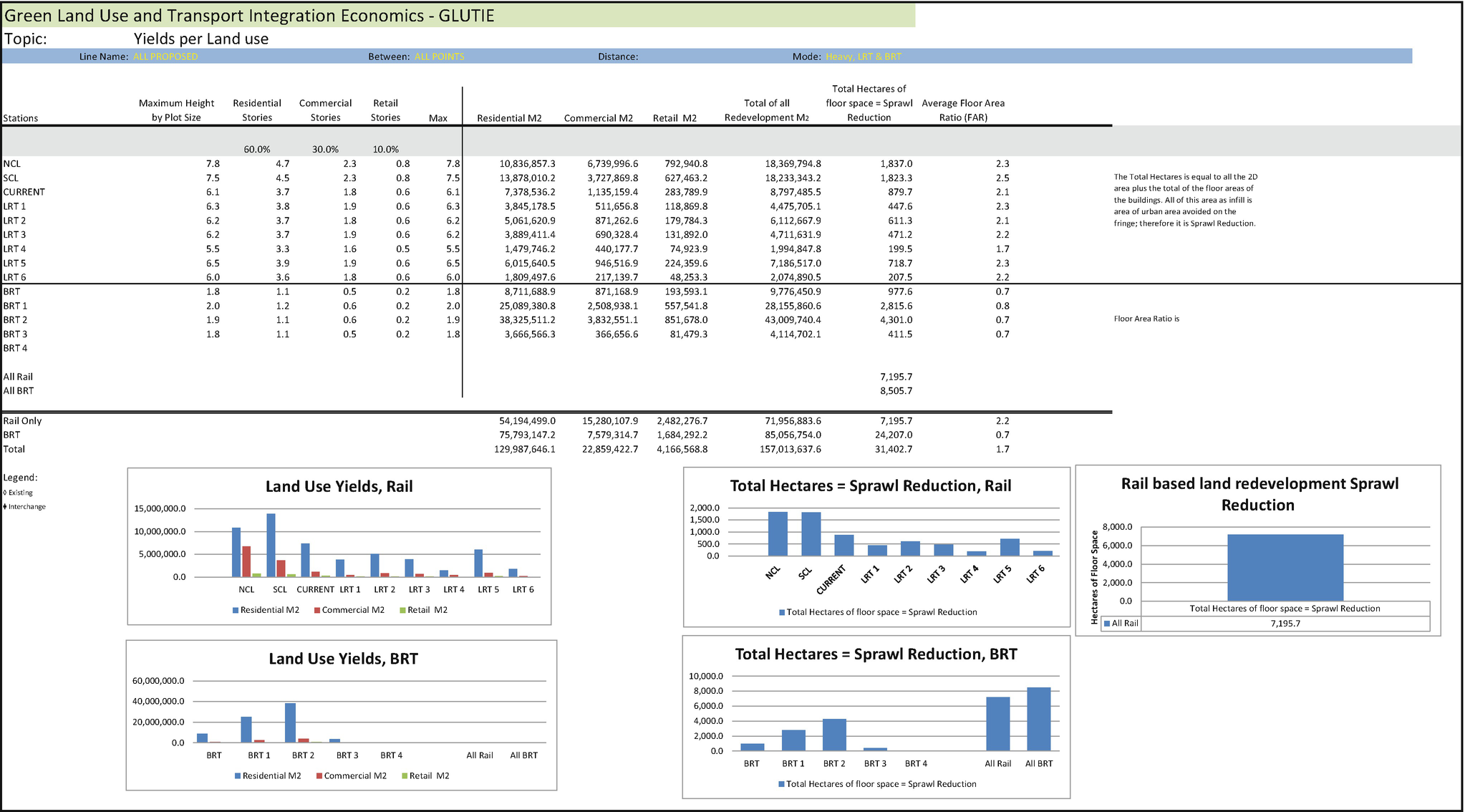
Task: Click the SCL blue residential bar in Rail yields chart
Action: 271,545
